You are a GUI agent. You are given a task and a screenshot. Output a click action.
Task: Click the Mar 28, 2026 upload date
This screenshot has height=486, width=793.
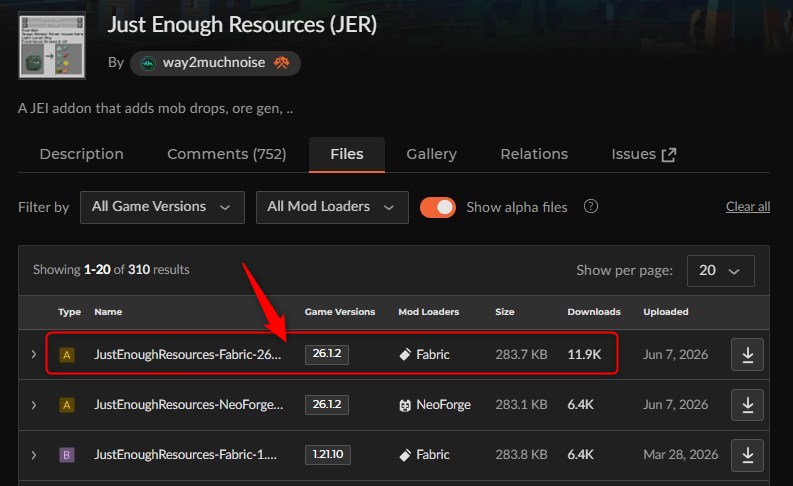681,455
